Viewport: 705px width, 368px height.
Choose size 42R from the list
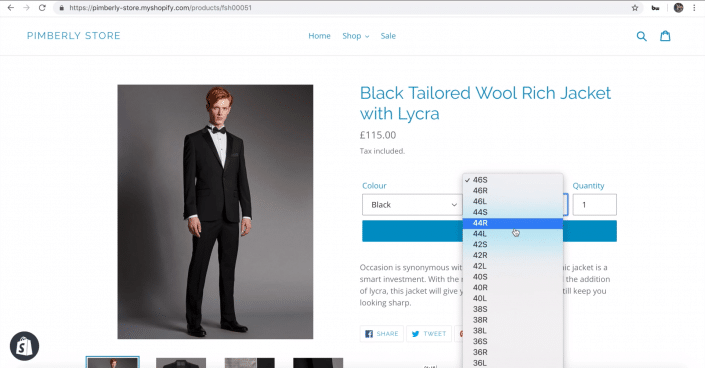click(x=513, y=256)
